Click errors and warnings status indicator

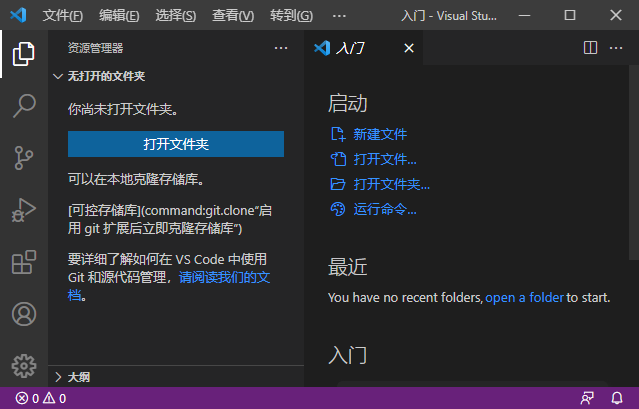click(41, 398)
